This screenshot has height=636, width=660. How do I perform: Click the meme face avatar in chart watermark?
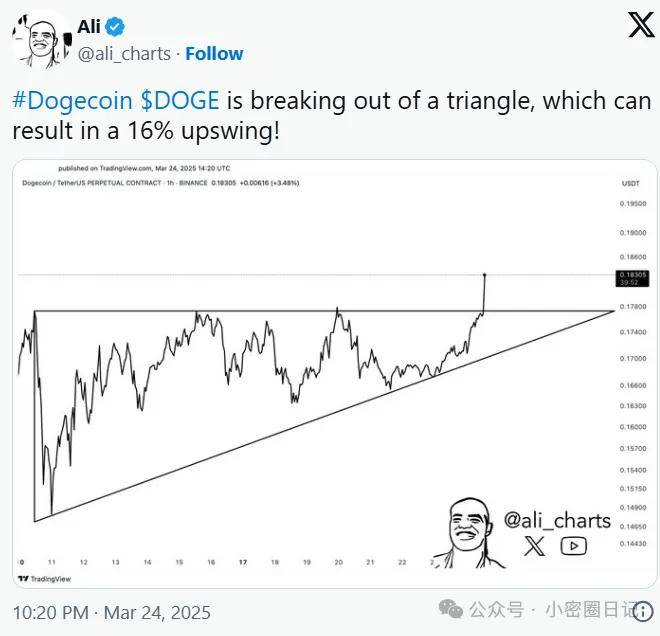click(x=468, y=532)
